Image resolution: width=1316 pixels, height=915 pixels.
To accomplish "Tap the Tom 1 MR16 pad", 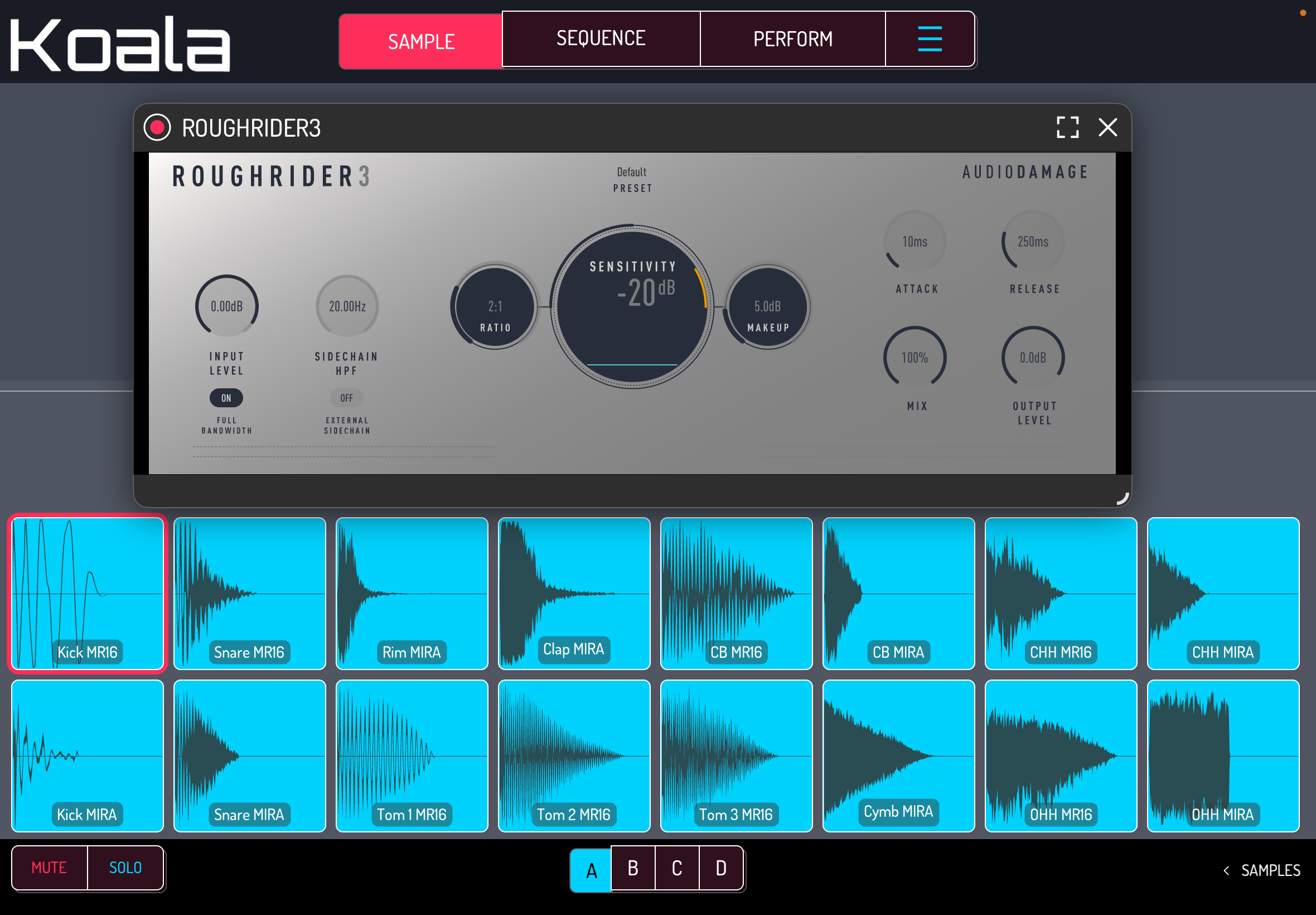I will coord(412,755).
